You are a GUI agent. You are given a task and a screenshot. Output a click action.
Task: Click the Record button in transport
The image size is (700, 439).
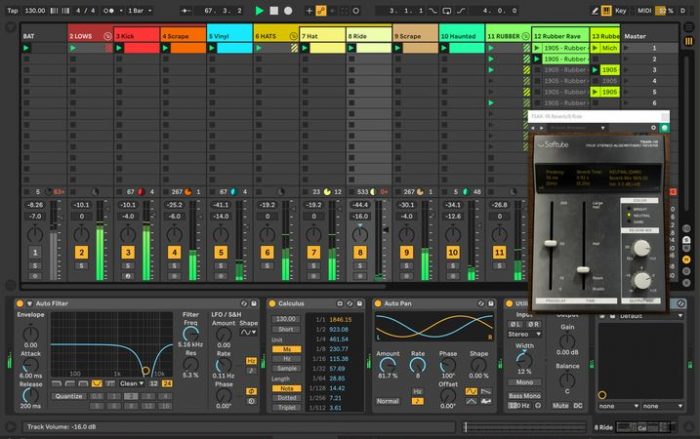point(288,10)
